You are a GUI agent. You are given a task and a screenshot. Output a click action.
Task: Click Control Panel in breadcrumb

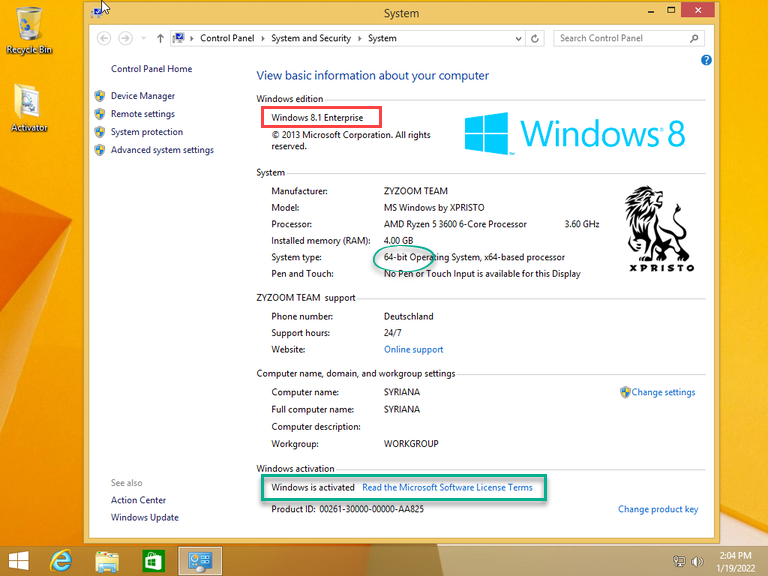(x=227, y=38)
